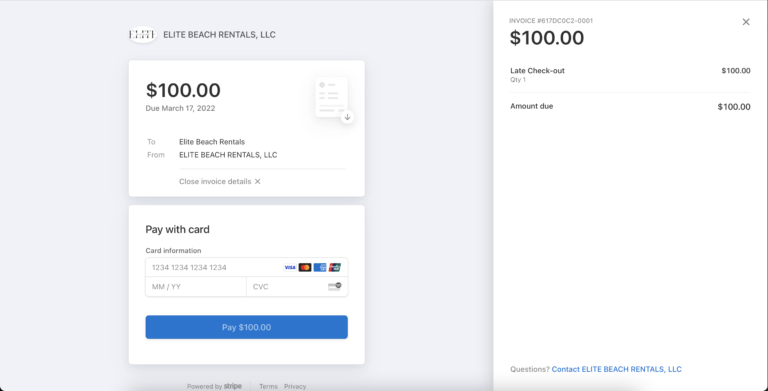Screen dimensions: 768x391
Task: Click the invoice document thumbnail
Action: [x=332, y=97]
